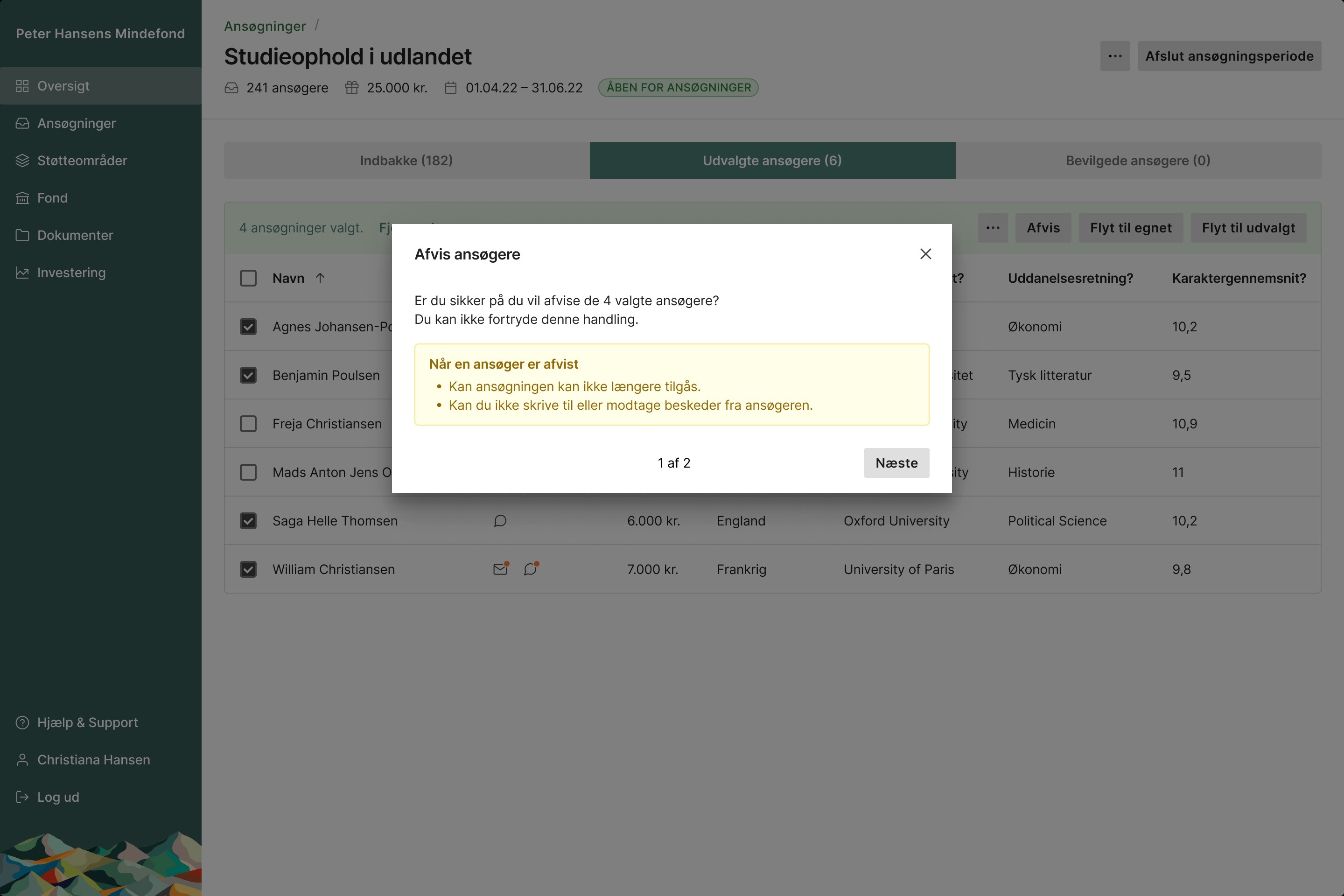Toggle the select-all checkbox beside Navn
The image size is (1344, 896).
(248, 278)
